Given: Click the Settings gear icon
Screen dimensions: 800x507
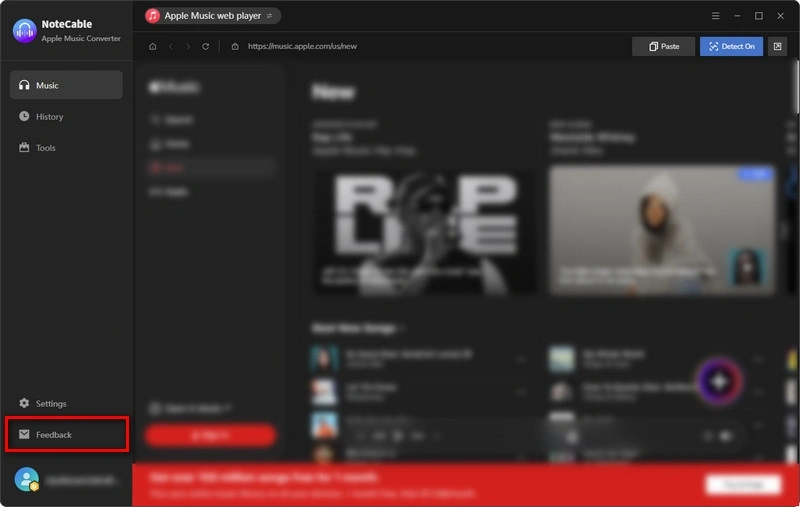Looking at the screenshot, I should (x=24, y=403).
